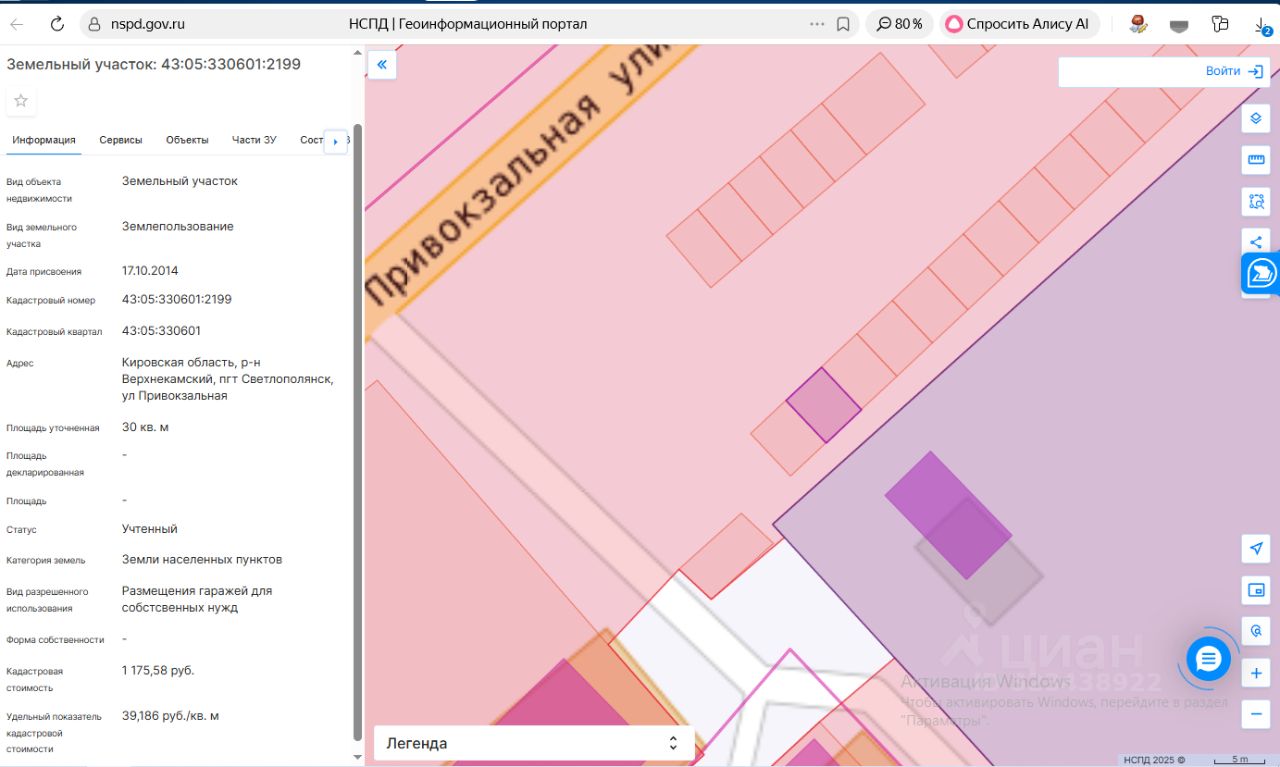Click Спросить Алису AI button
This screenshot has width=1280, height=767.
[1018, 24]
